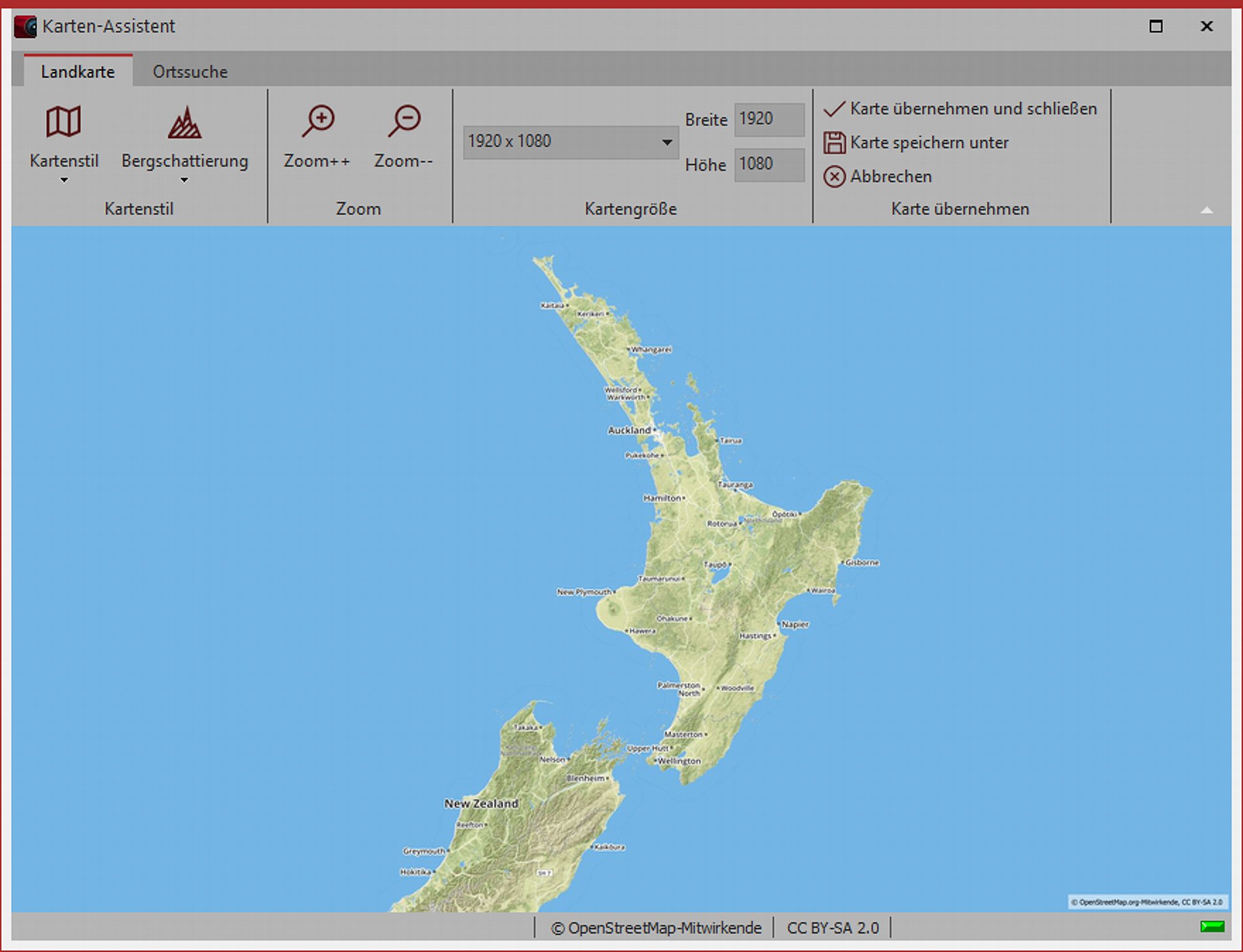The height and width of the screenshot is (952, 1243).
Task: Switch to the Ortssuche tab
Action: click(x=190, y=72)
